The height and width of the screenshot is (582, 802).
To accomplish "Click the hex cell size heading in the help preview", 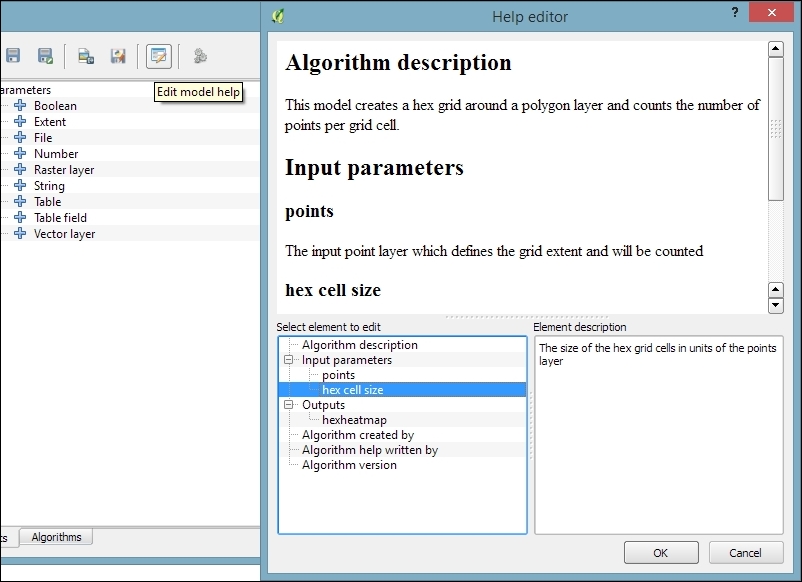I will coord(333,290).
